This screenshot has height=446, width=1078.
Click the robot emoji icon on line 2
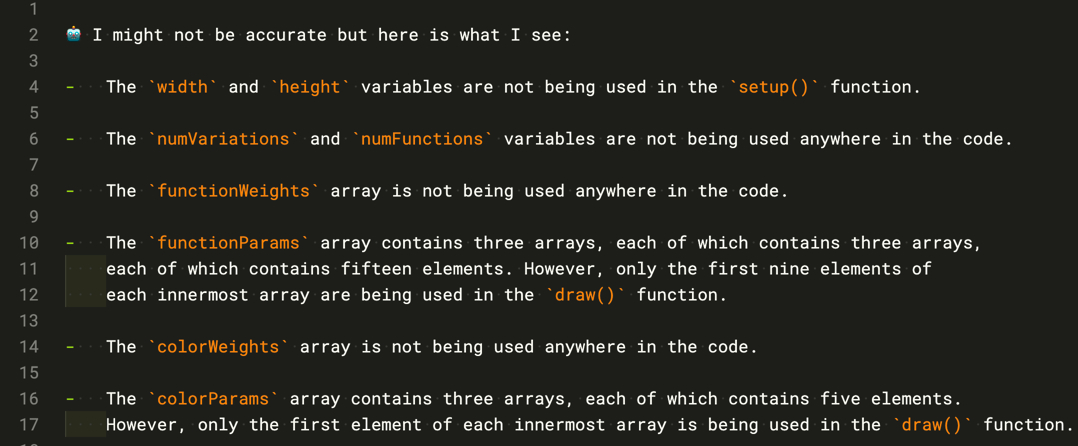(x=74, y=35)
